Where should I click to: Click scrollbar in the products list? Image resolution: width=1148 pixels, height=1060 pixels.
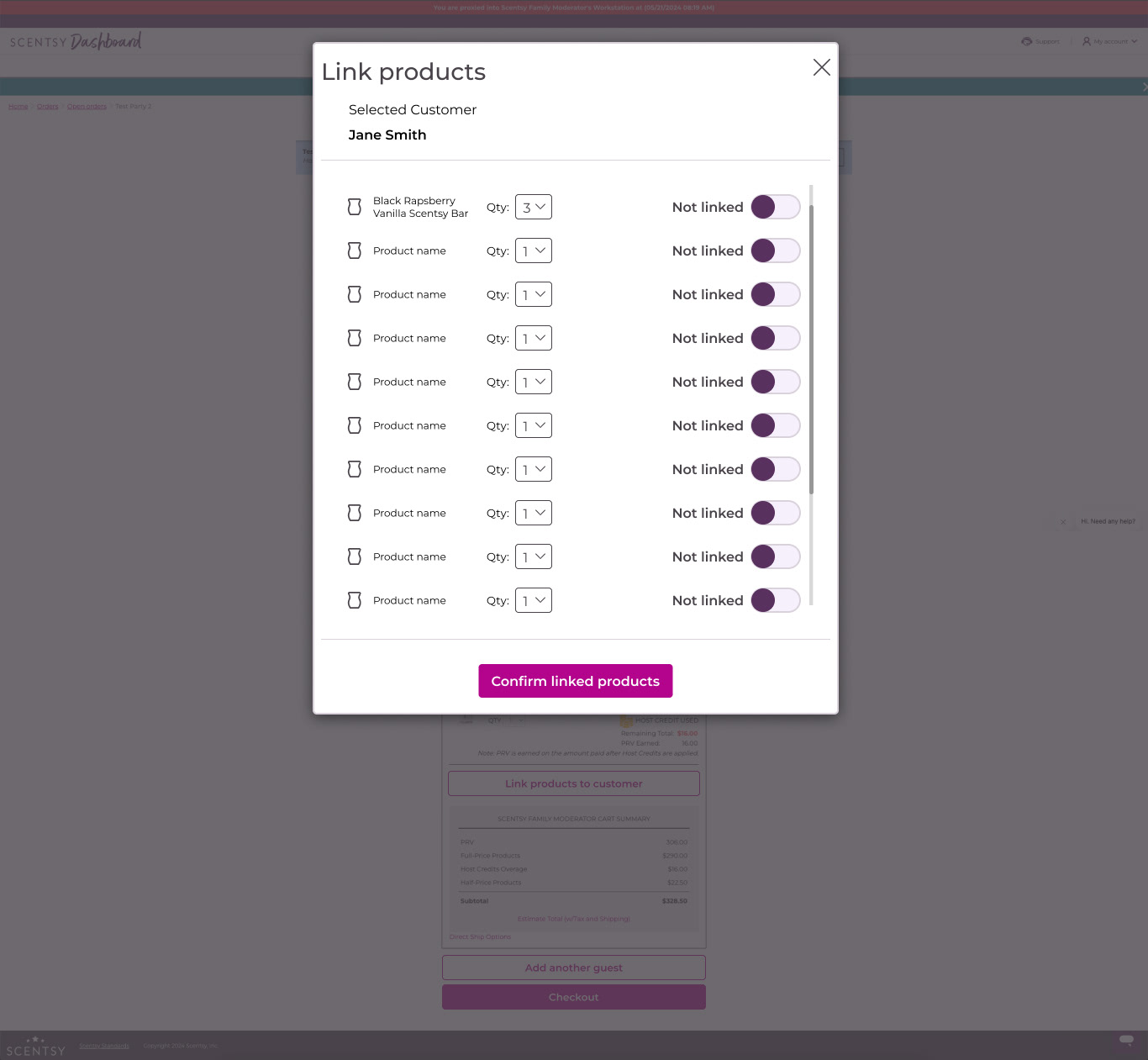(811, 349)
